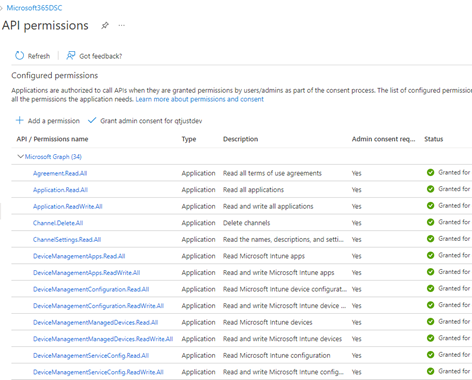Click the API permissions page title

coord(45,25)
